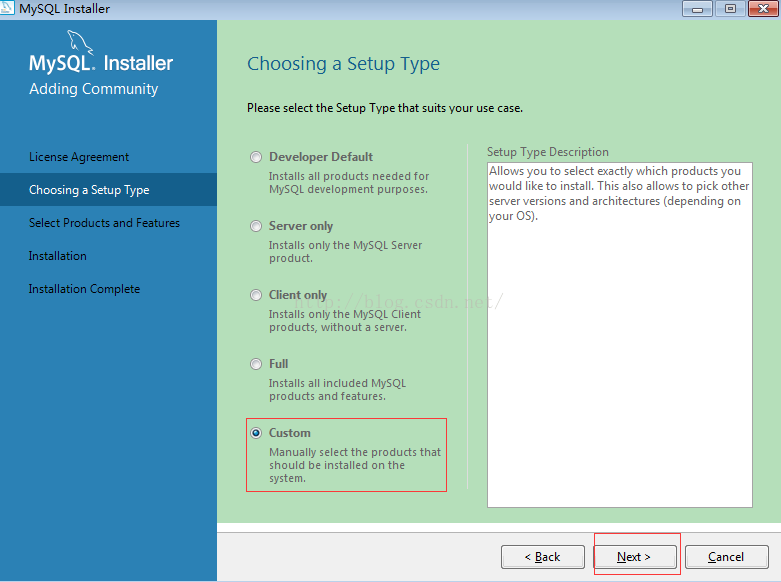The width and height of the screenshot is (781, 582).
Task: Choose the Server only setup type
Action: coord(257,226)
